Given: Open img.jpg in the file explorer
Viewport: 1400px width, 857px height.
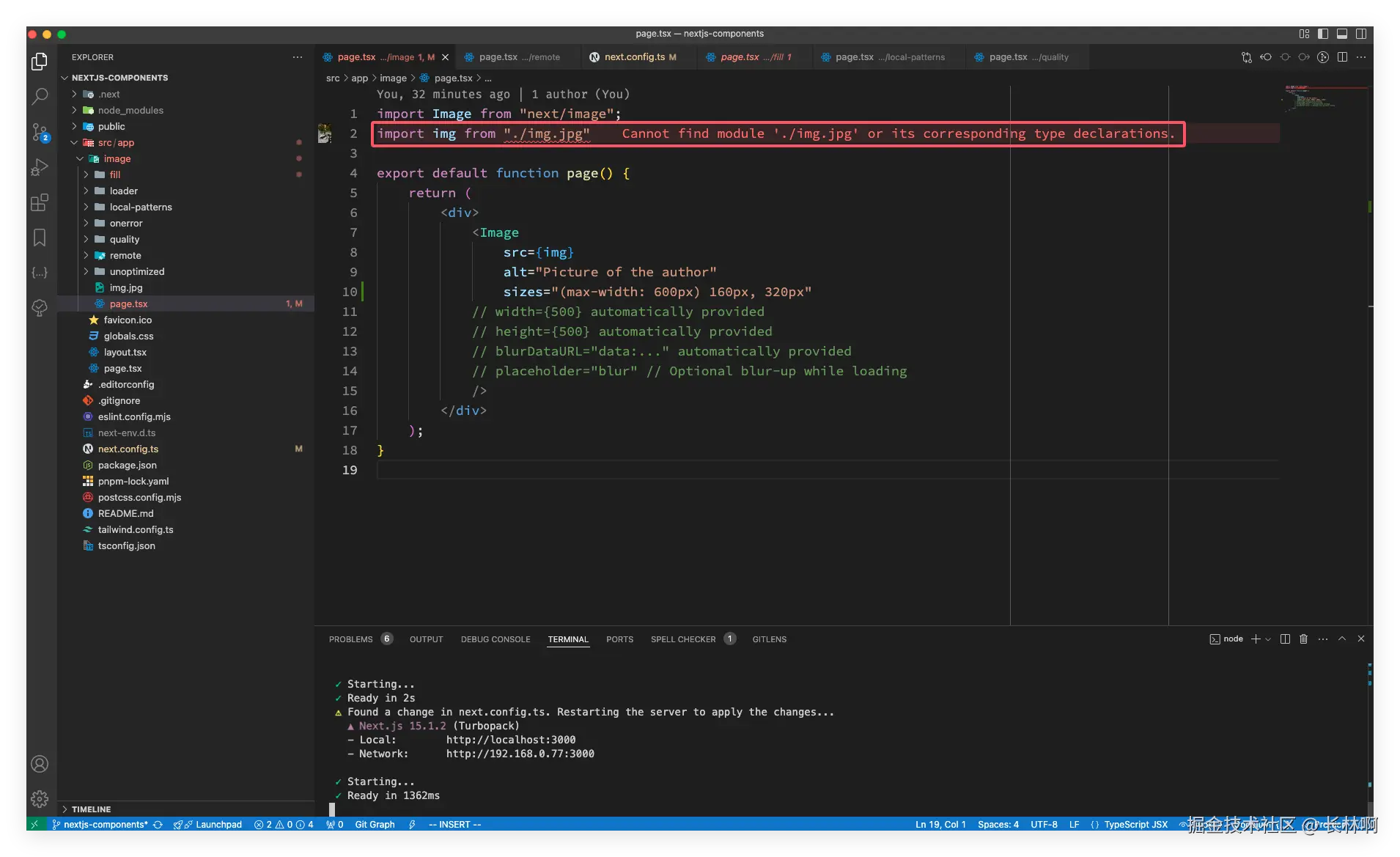Looking at the screenshot, I should click(x=126, y=288).
